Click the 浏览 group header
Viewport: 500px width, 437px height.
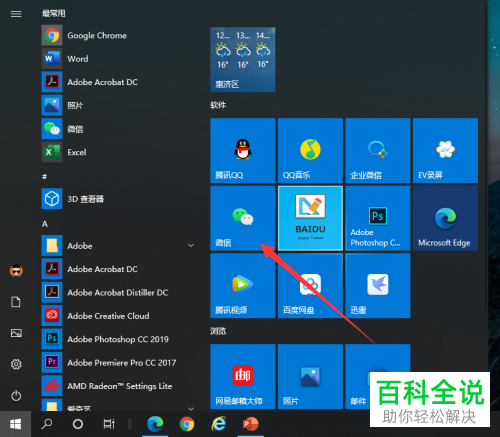[218, 331]
